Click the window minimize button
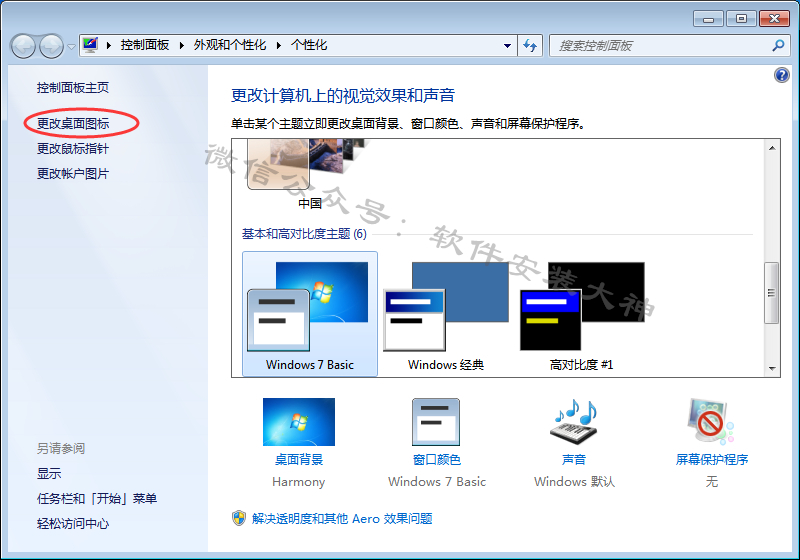800x560 pixels. (x=708, y=19)
